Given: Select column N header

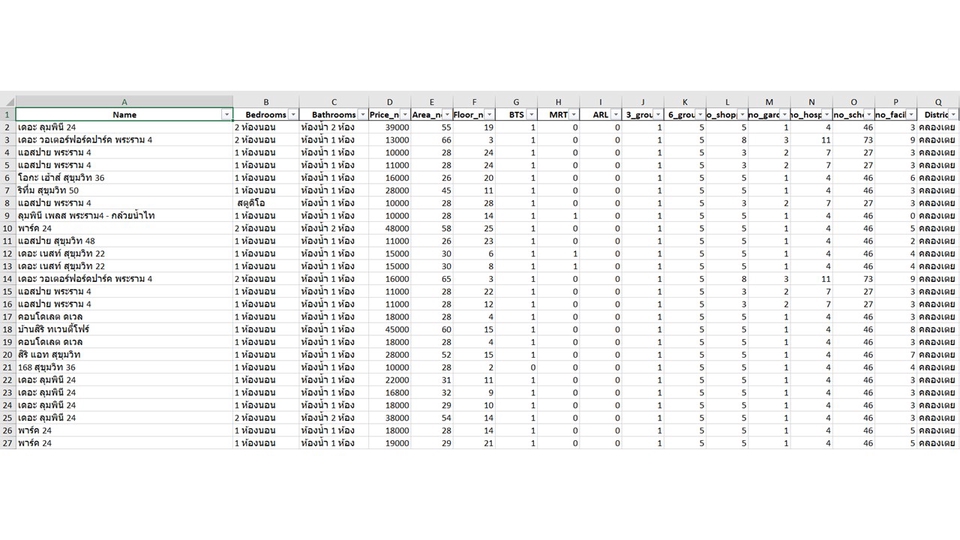Looking at the screenshot, I should [812, 102].
